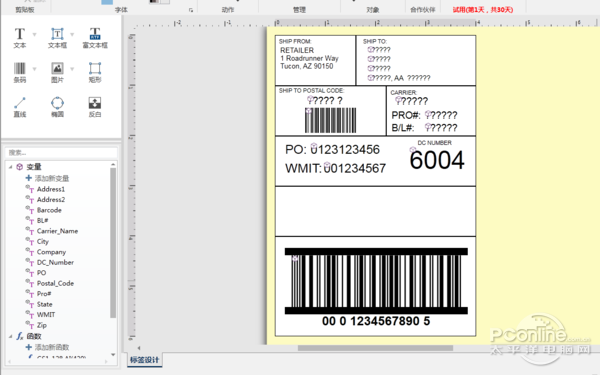Select the Rectangle (矩形) tool
This screenshot has height=375, width=600.
point(95,72)
